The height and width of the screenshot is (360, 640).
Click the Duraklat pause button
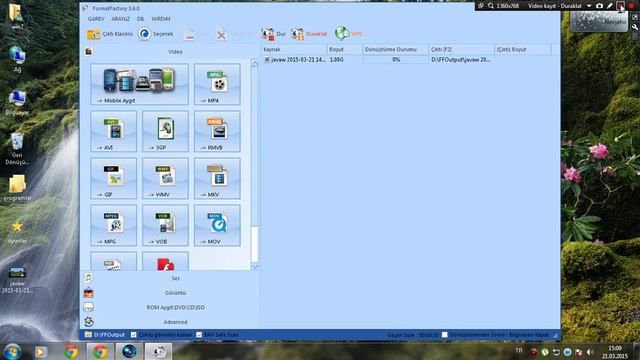click(309, 34)
